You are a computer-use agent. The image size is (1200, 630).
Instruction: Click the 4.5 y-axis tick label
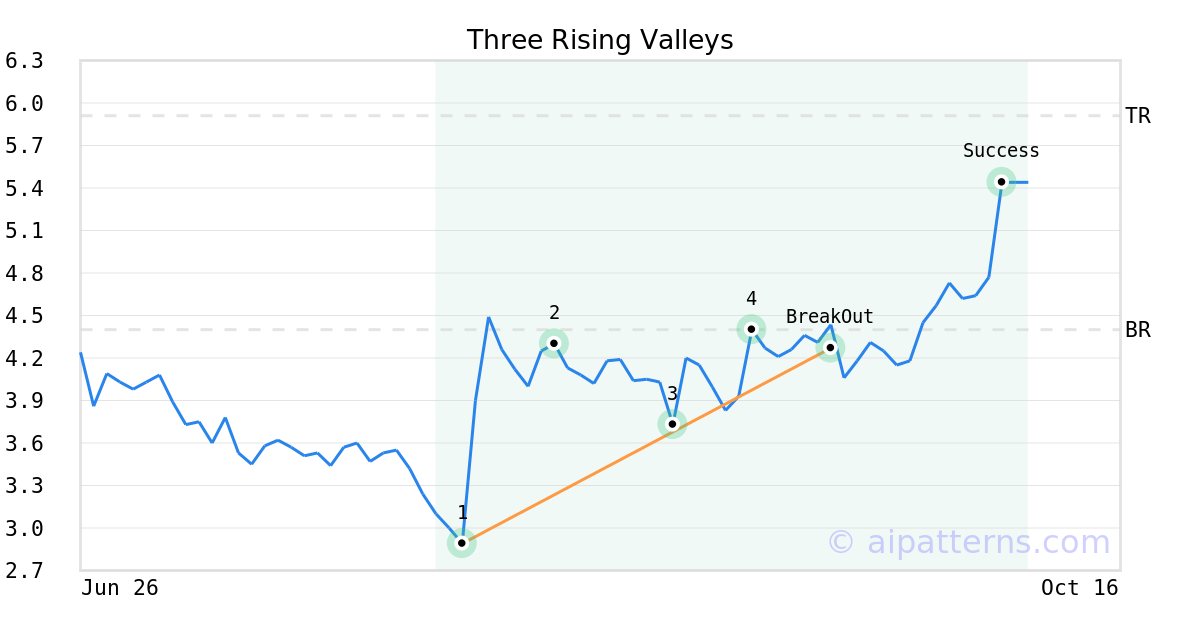pos(24,316)
